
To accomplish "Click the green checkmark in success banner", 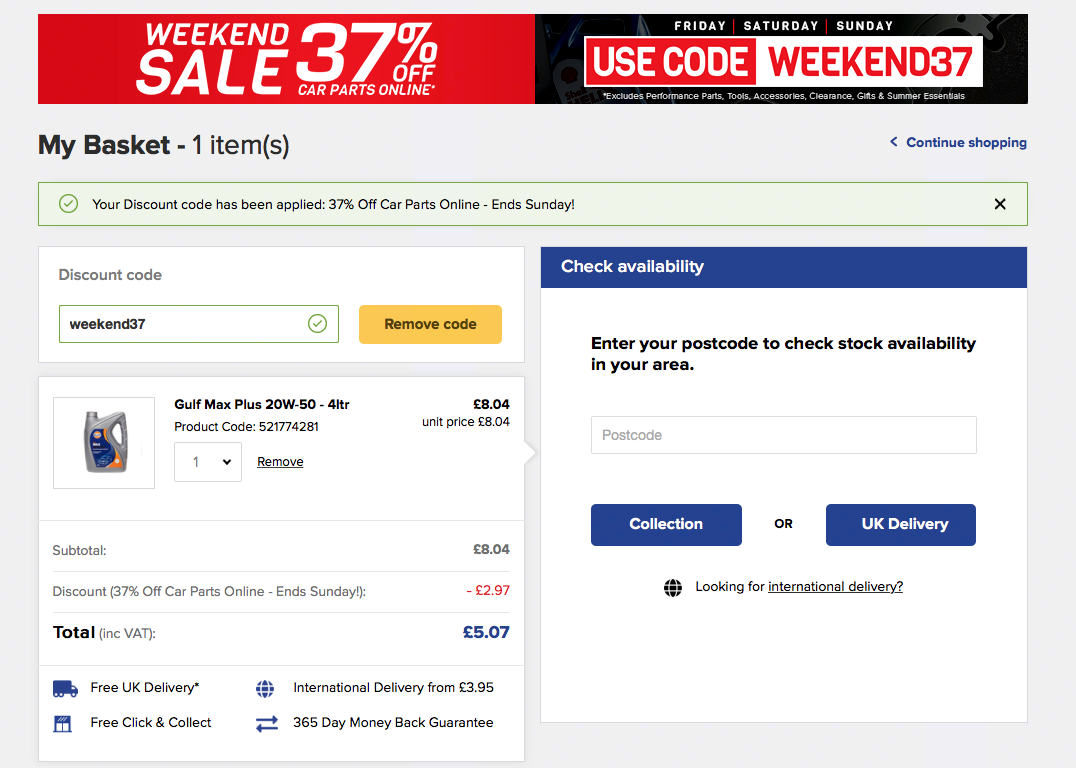I will pos(68,204).
